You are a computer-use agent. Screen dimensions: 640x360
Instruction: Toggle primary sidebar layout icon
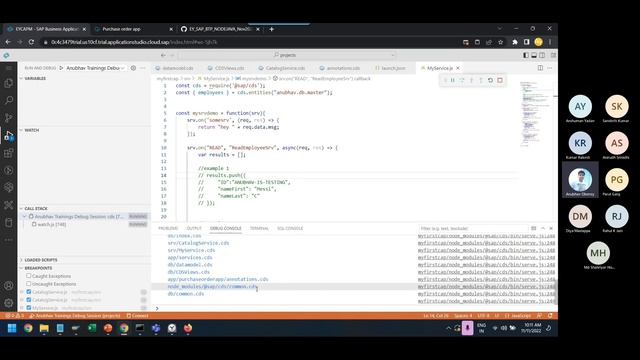tap(526, 55)
